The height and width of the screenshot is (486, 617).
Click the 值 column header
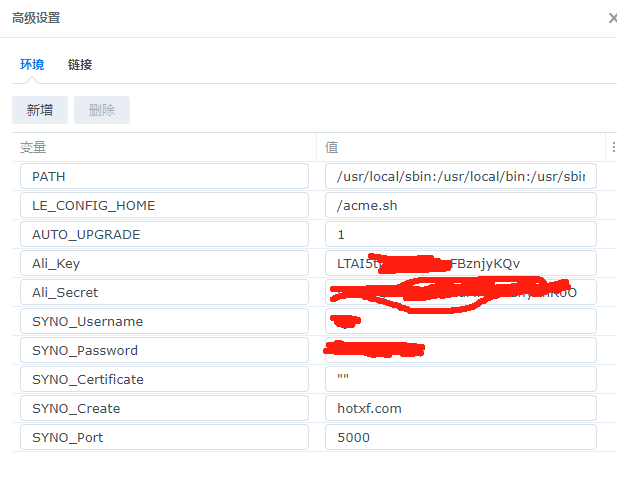tap(460, 147)
